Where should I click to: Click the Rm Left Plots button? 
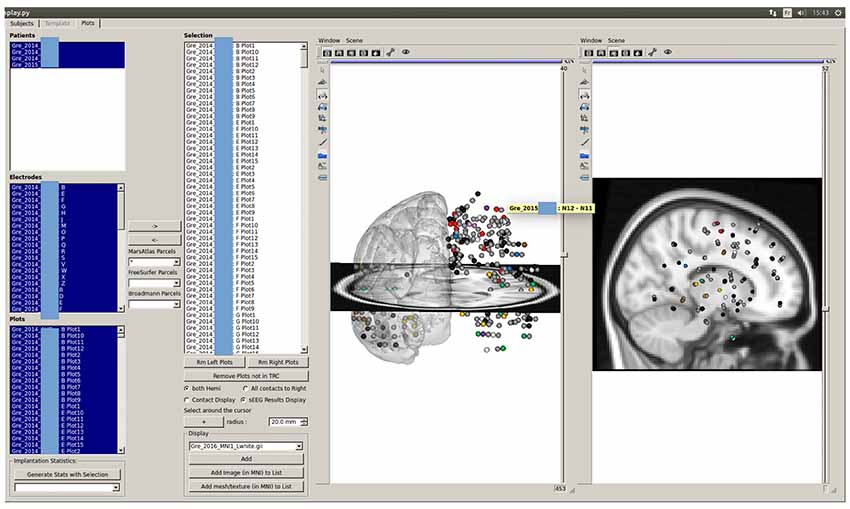(215, 362)
